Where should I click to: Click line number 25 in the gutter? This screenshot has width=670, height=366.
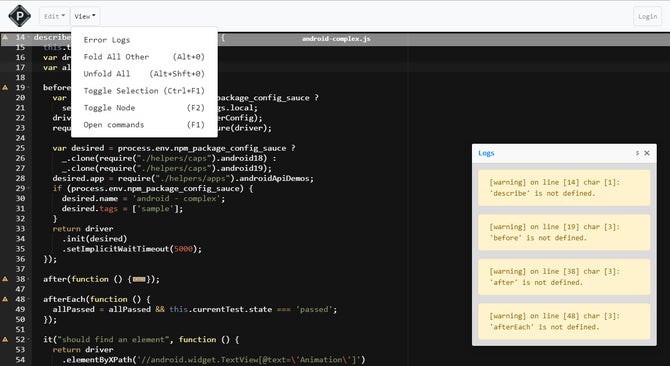pos(20,148)
